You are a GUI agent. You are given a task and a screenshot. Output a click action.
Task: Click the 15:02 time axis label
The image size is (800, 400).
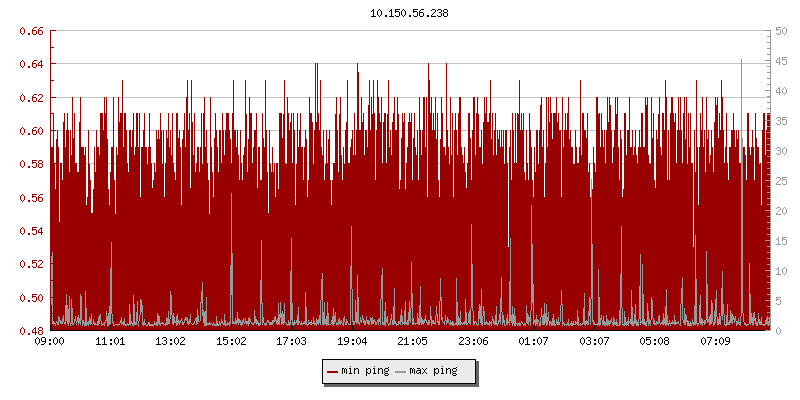point(231,342)
